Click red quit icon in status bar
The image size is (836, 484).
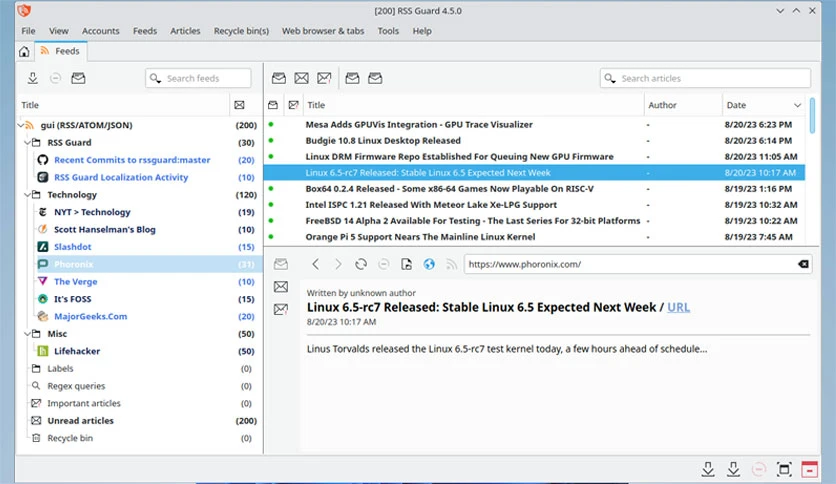point(809,469)
